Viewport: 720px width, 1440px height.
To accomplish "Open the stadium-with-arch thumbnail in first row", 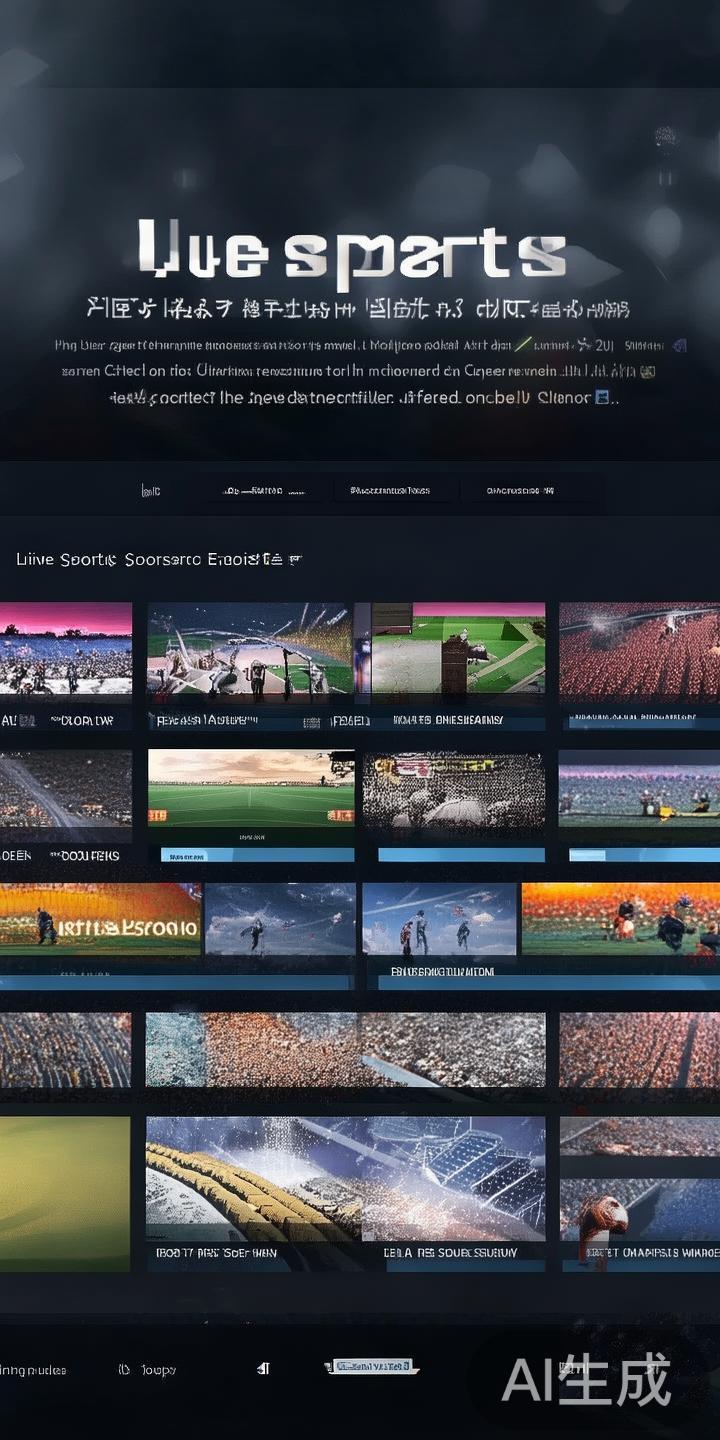I will coord(249,648).
